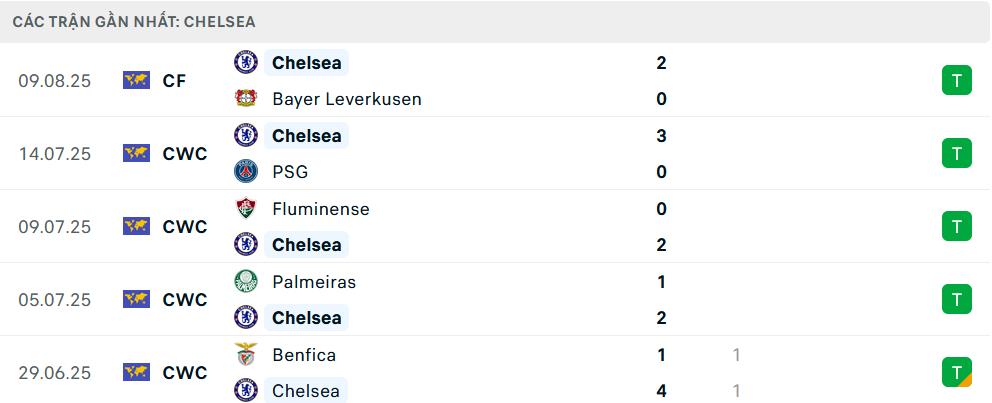This screenshot has height=403, width=992.
Task: Open the Palmeiras team page
Action: [313, 282]
